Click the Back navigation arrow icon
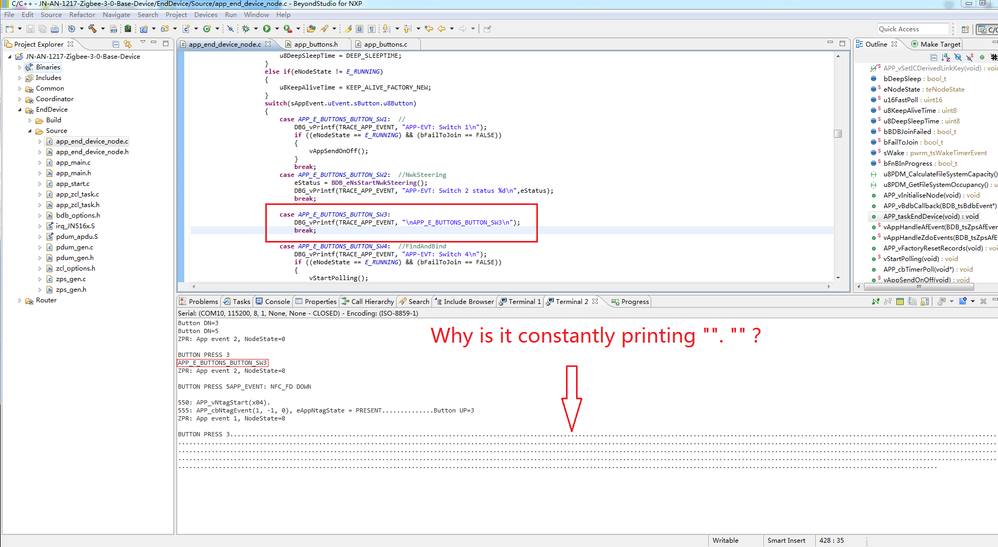The height and width of the screenshot is (547, 998). (x=441, y=29)
